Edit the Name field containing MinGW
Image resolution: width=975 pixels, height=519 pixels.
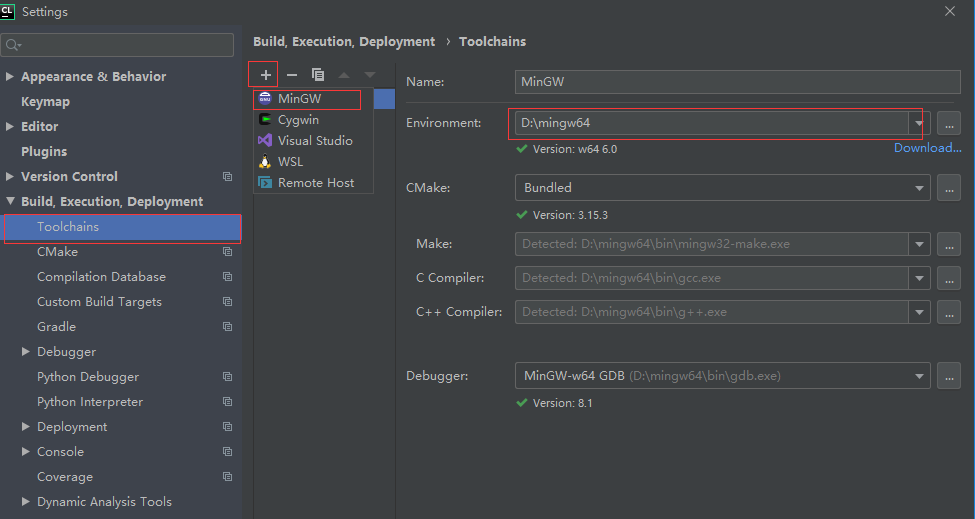(737, 82)
